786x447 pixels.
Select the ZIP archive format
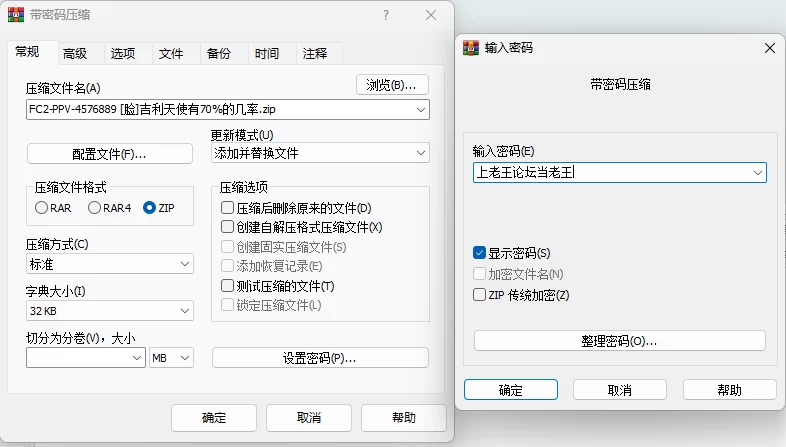point(150,208)
